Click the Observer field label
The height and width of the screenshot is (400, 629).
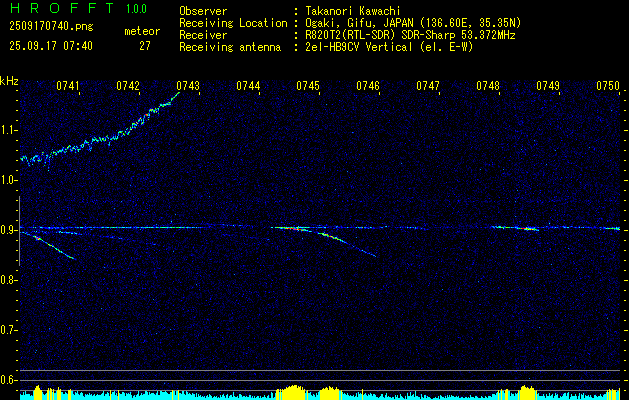tap(203, 11)
